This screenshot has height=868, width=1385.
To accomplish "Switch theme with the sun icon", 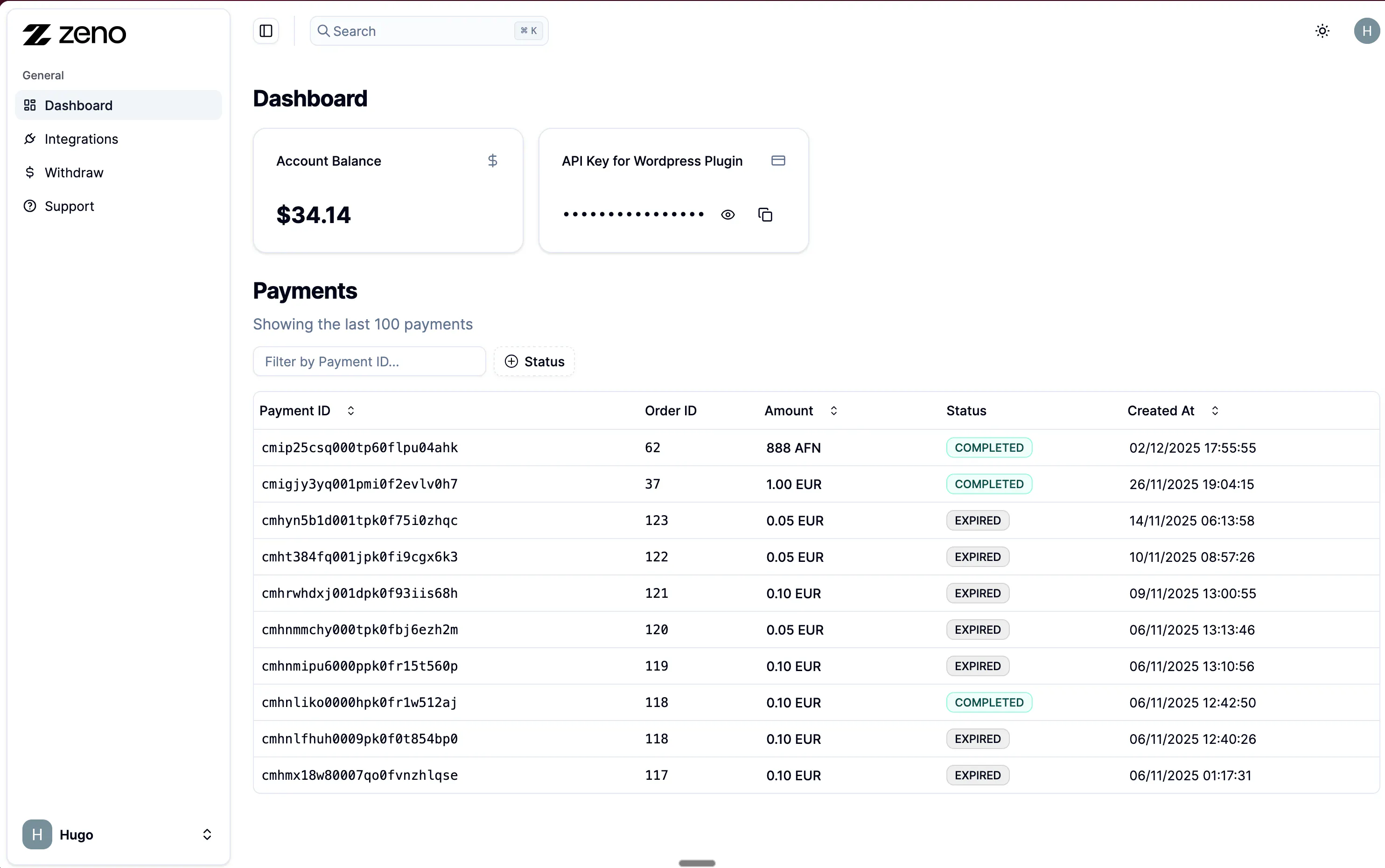I will coord(1322,31).
